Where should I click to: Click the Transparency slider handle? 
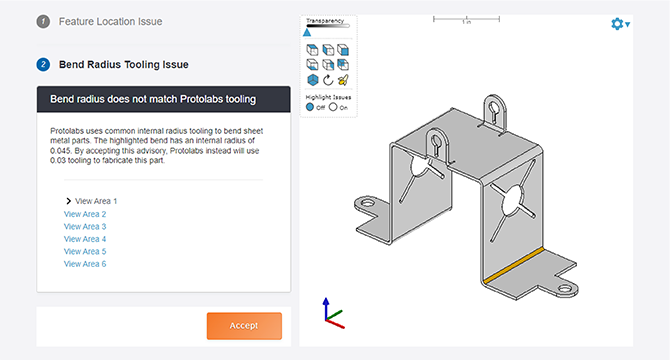point(307,32)
